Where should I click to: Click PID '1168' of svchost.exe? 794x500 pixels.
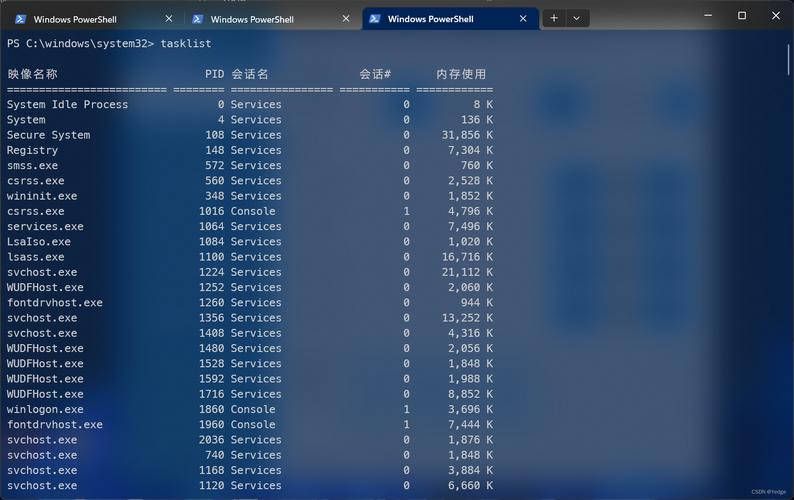point(211,470)
